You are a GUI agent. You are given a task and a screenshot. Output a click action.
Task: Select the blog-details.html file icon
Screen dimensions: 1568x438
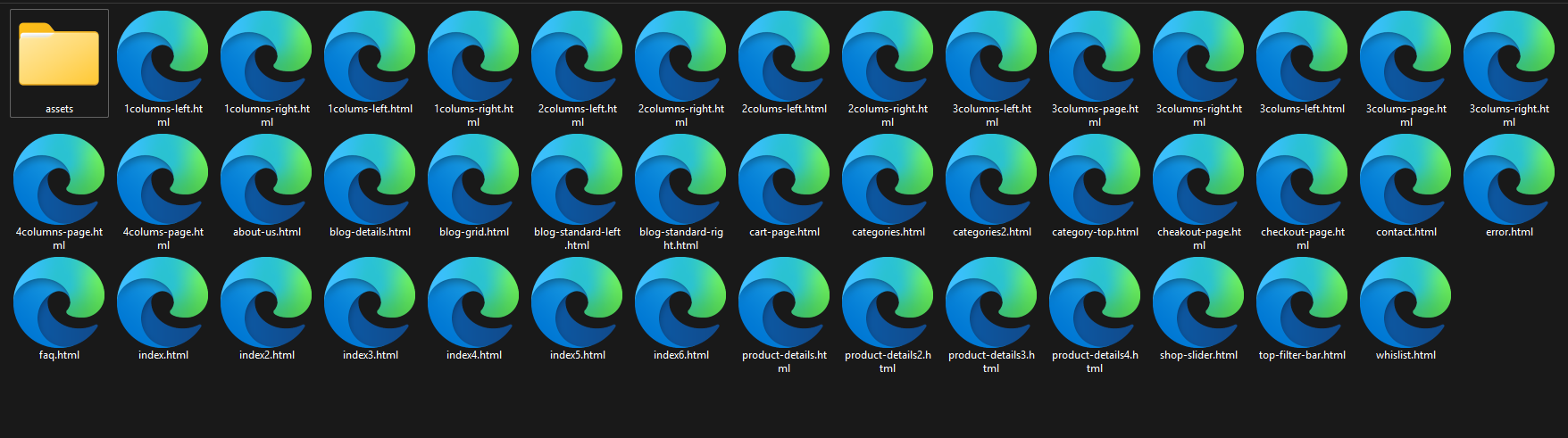click(370, 179)
